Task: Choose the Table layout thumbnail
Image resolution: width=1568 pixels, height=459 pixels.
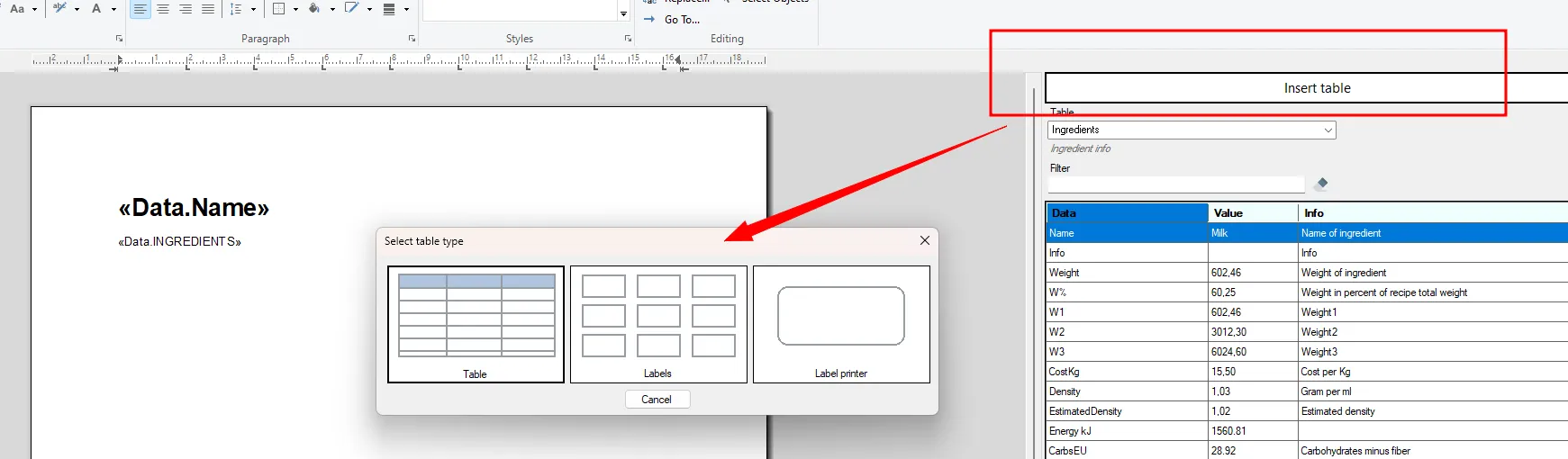Action: [476, 324]
